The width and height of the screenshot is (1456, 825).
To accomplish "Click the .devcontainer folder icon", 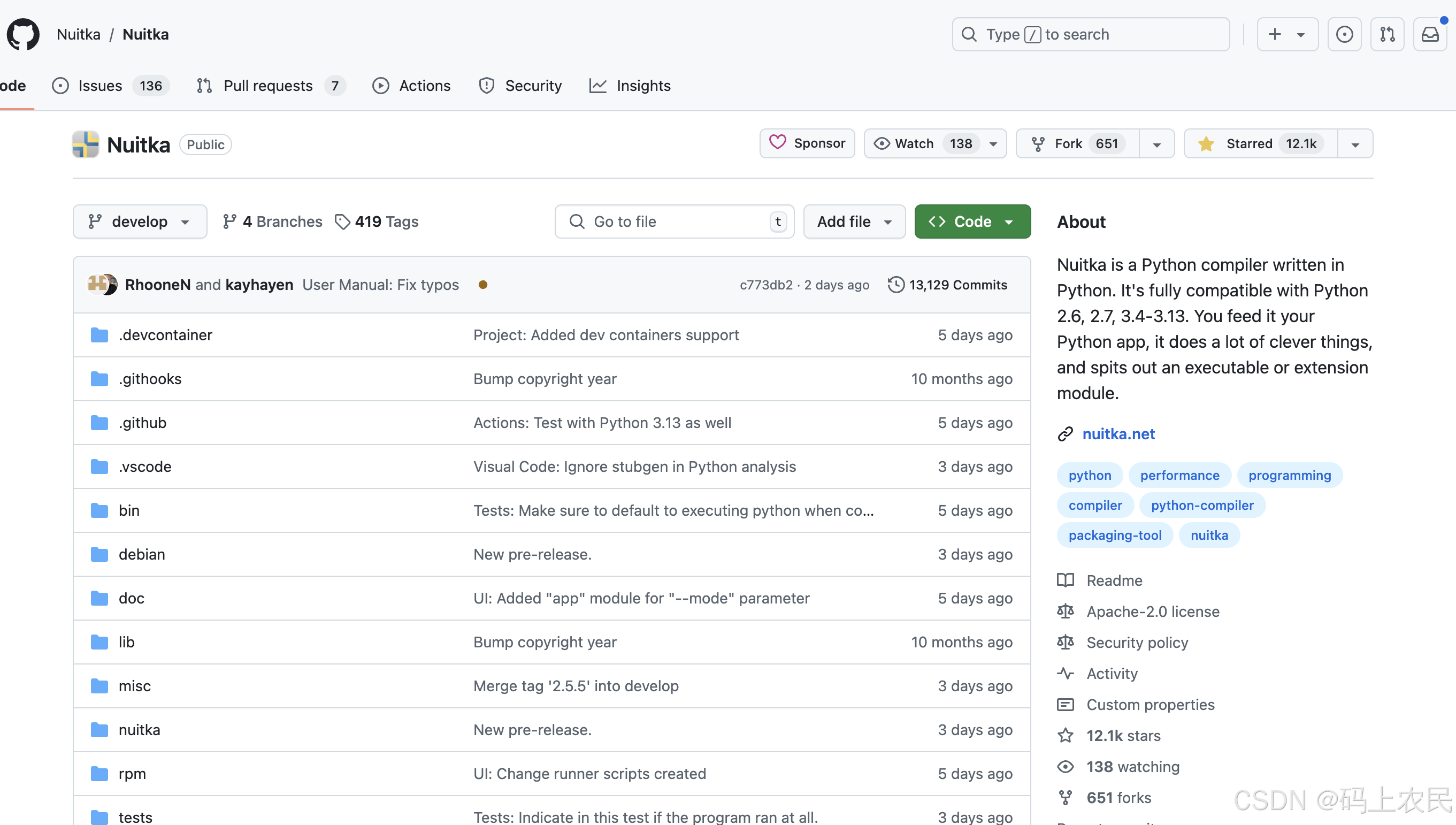I will (x=99, y=335).
